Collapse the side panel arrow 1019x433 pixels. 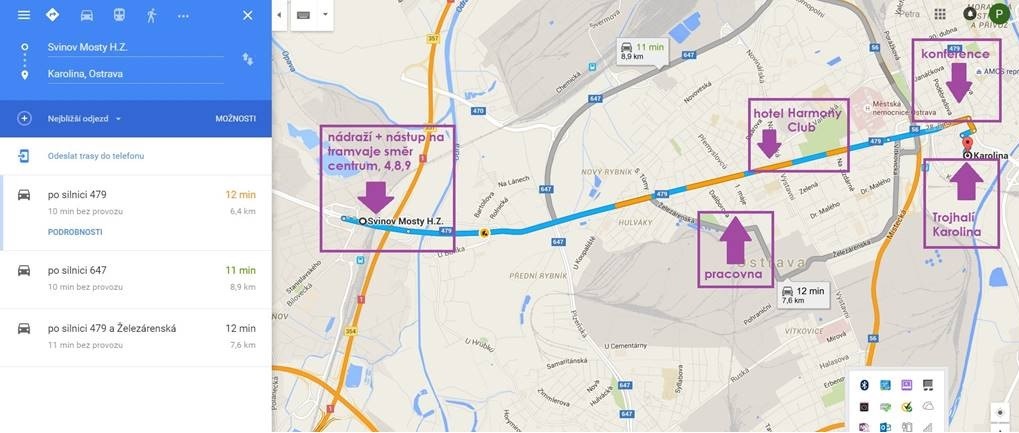tap(279, 14)
